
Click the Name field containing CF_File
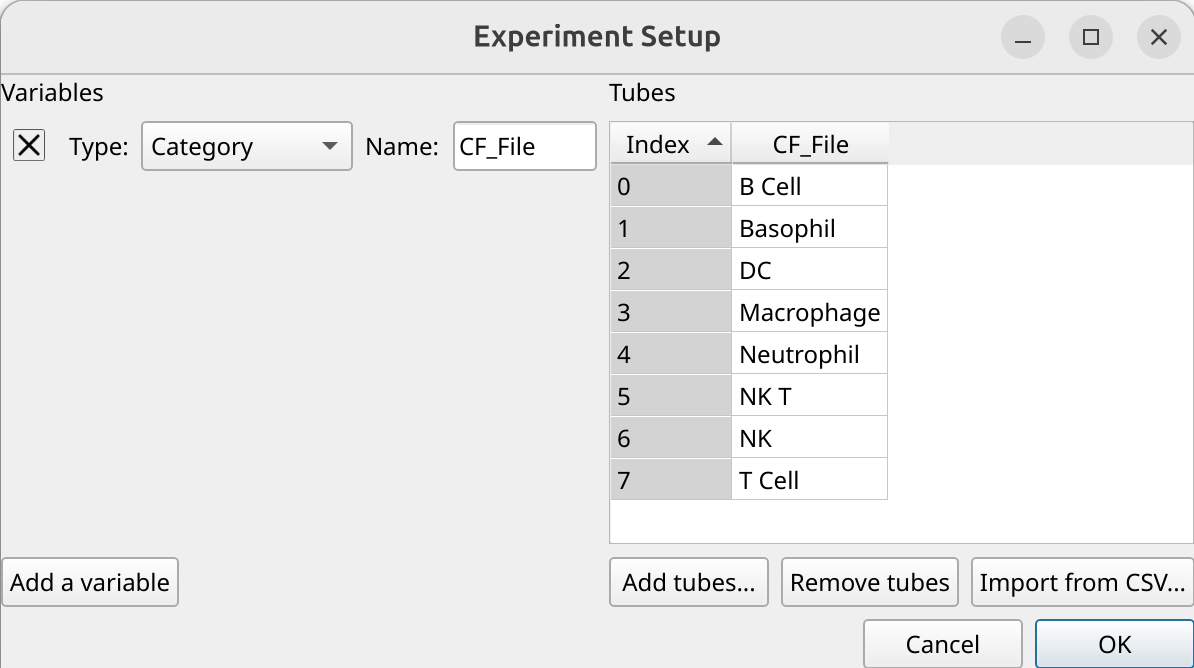(525, 146)
